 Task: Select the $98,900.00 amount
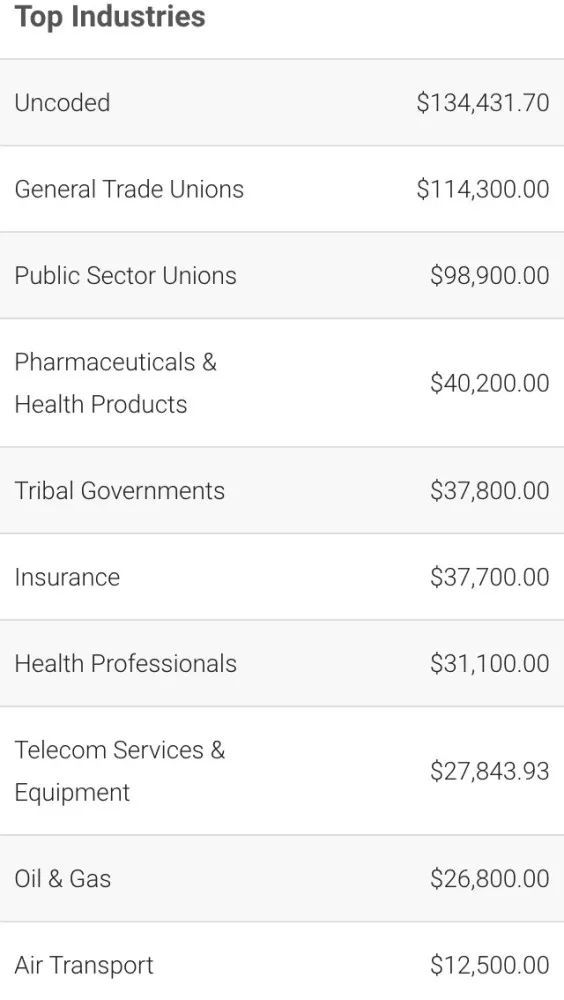[489, 276]
